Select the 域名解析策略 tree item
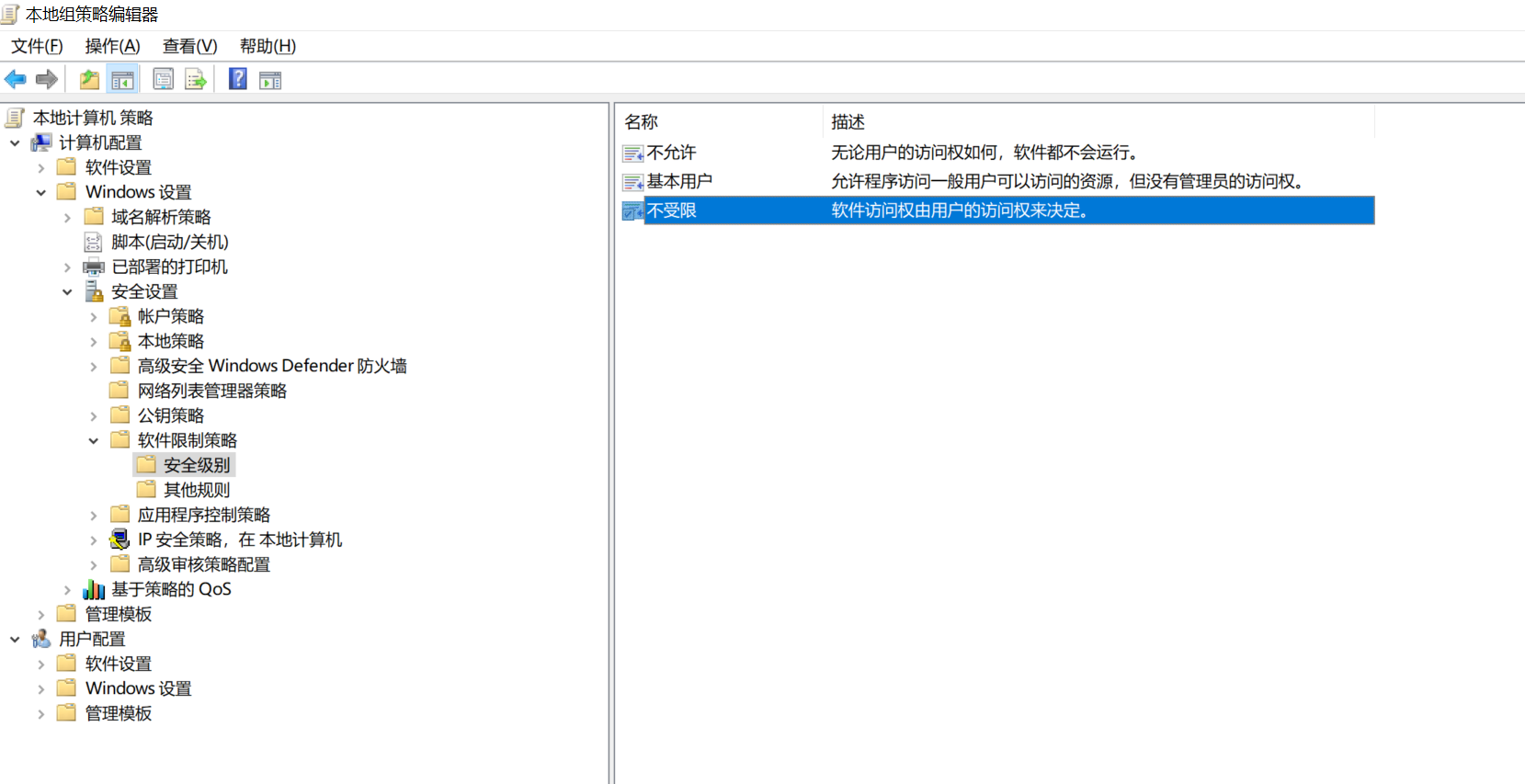The image size is (1525, 784). coord(161,217)
